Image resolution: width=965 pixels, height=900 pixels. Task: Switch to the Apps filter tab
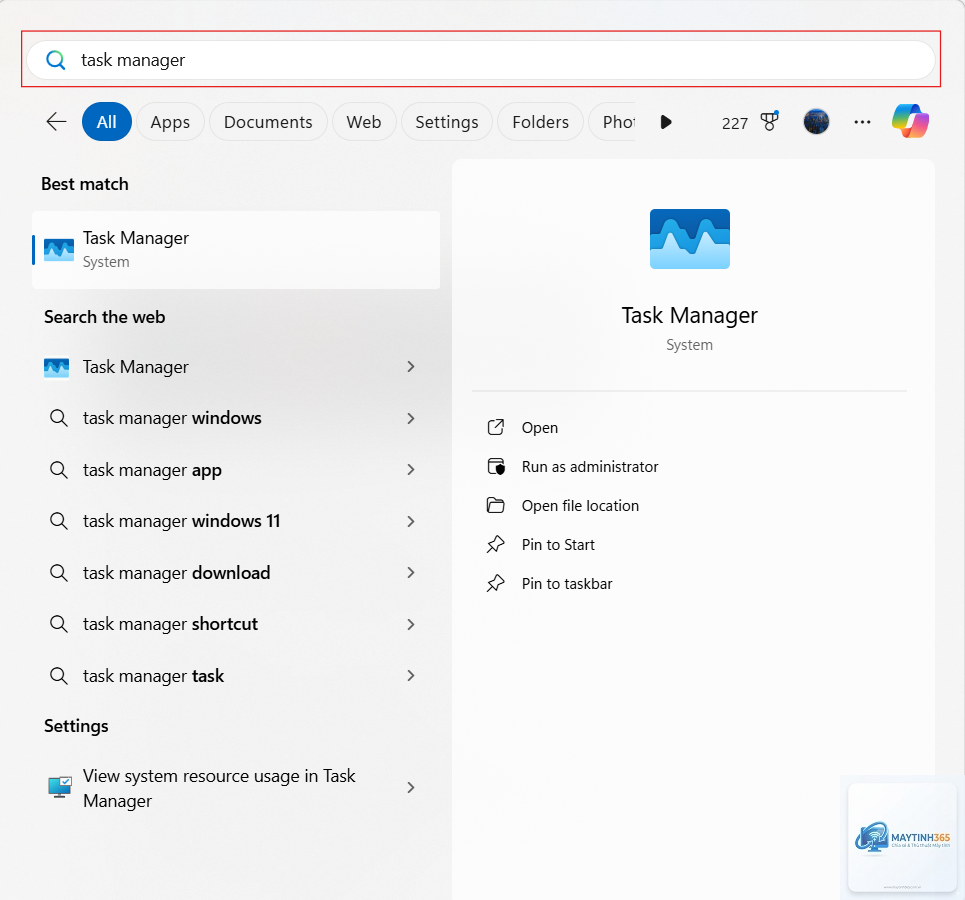pos(170,122)
